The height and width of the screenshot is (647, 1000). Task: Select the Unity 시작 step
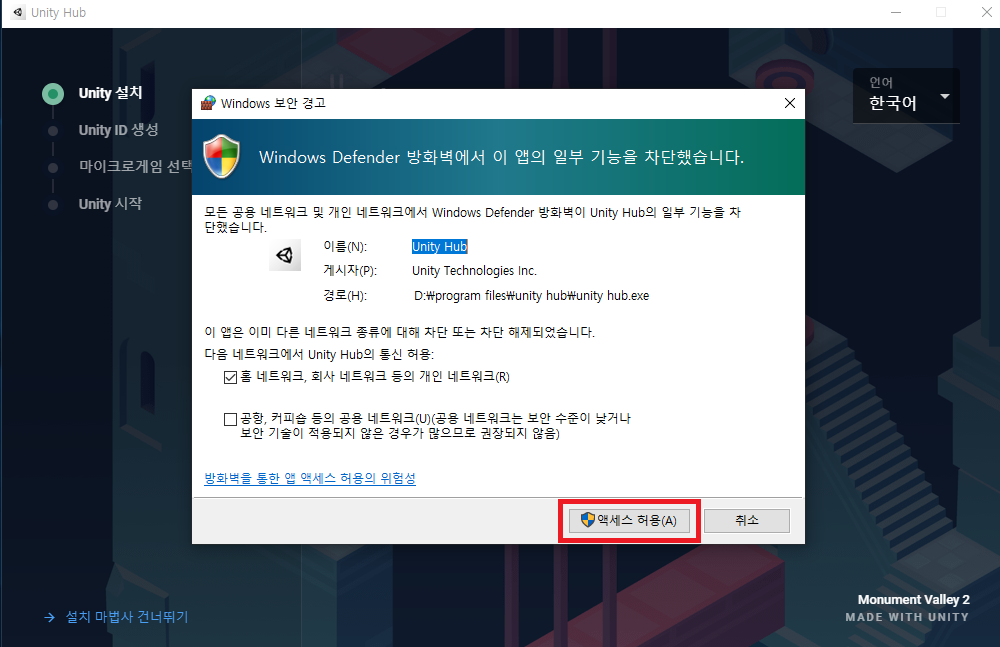pos(110,204)
